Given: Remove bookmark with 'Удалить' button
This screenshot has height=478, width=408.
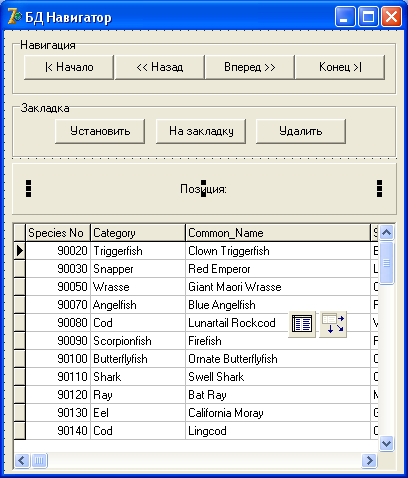Looking at the screenshot, I should coord(301,131).
